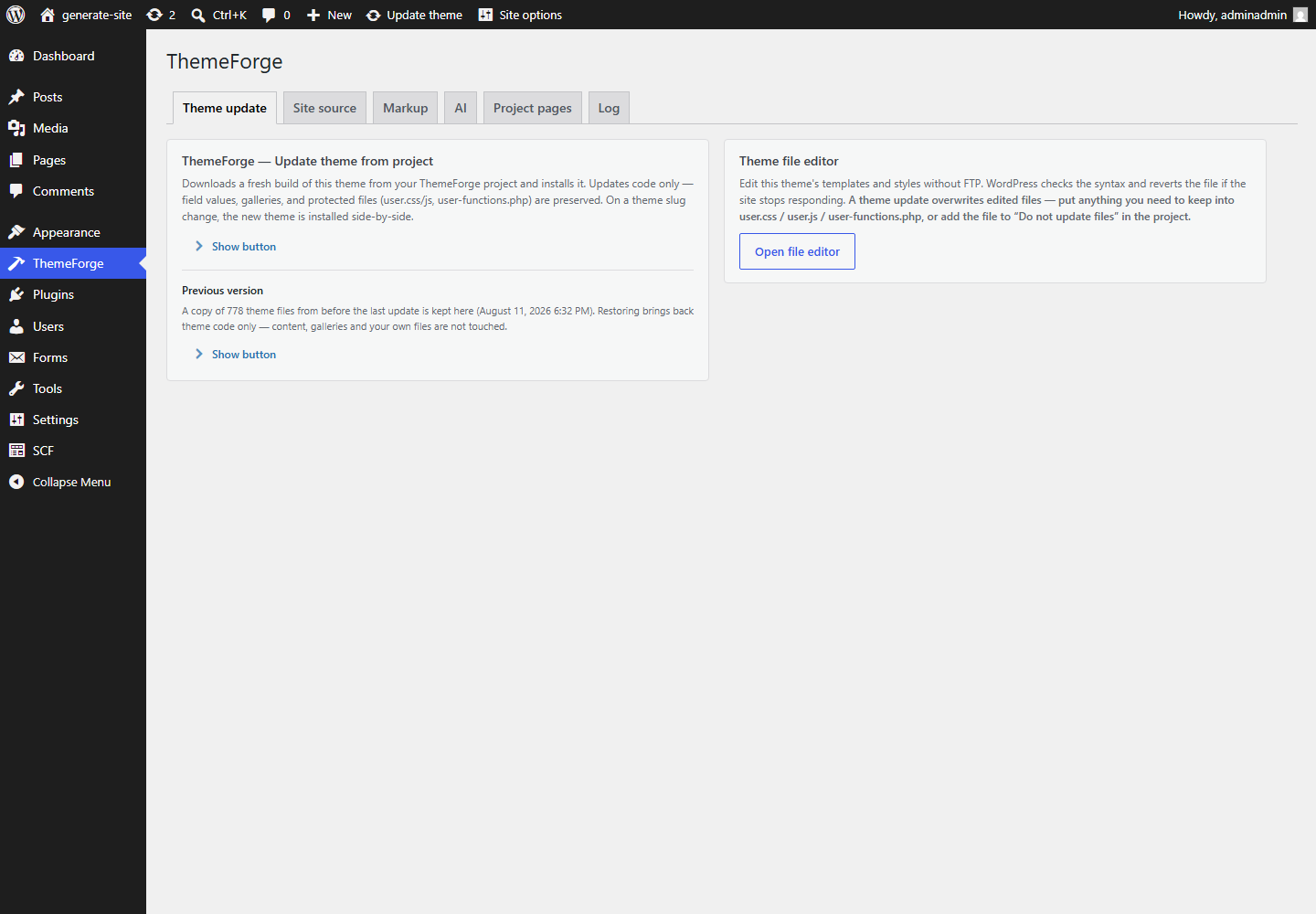
Task: Click the Update theme label in admin bar
Action: point(424,15)
